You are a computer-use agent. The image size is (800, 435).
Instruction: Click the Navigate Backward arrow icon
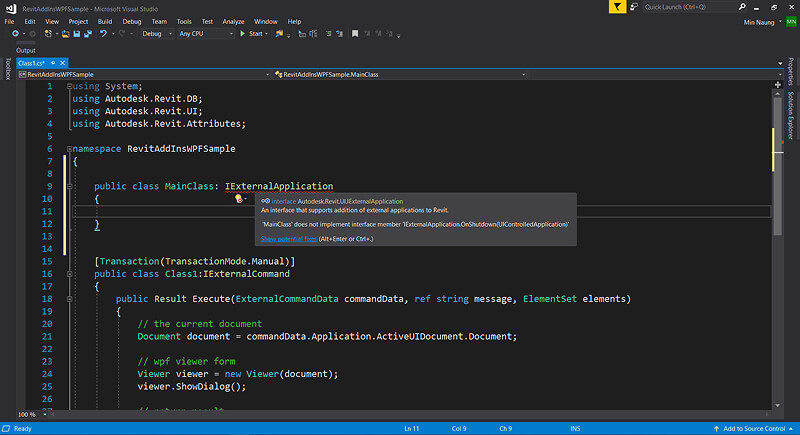17,33
